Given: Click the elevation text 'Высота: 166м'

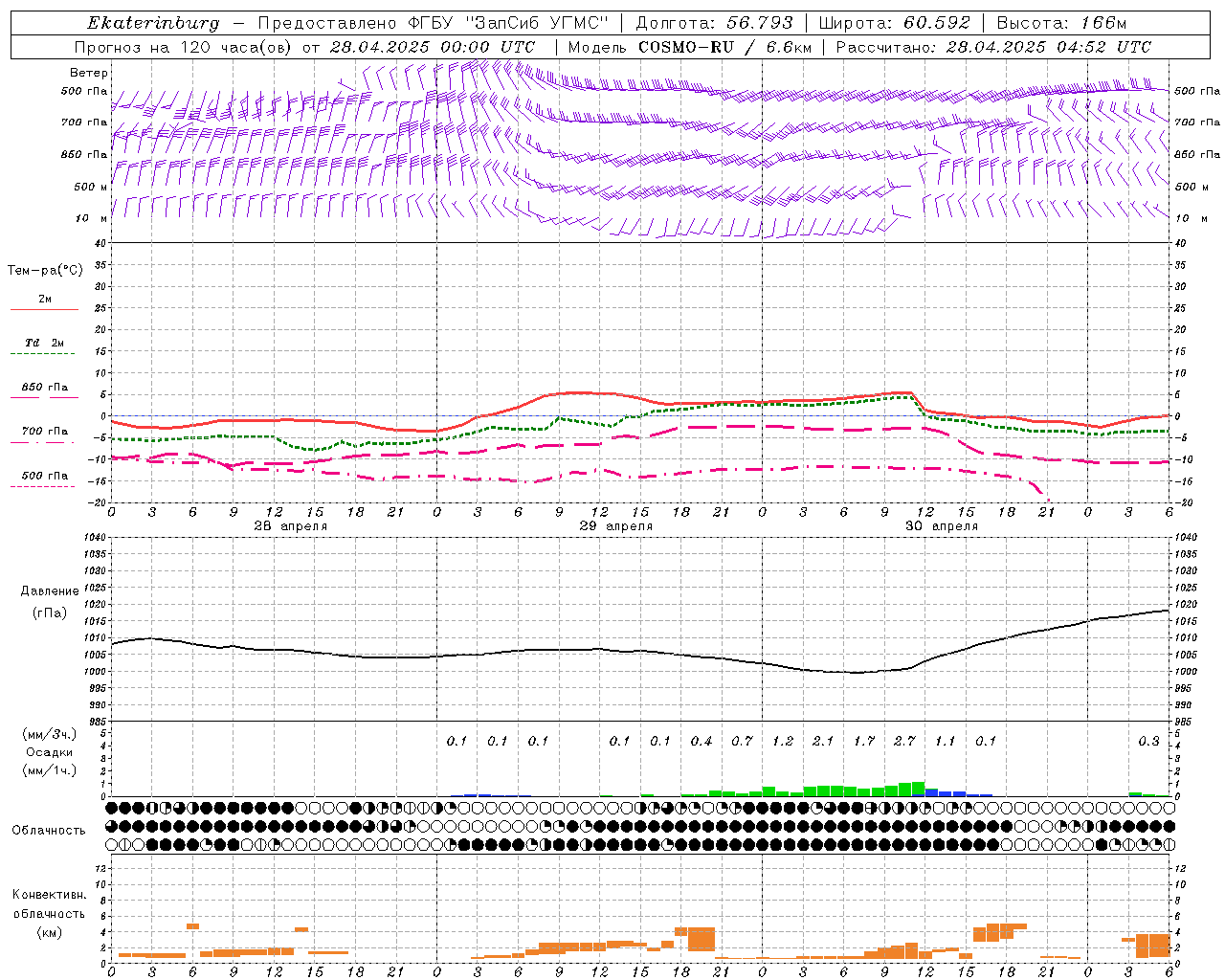Looking at the screenshot, I should [x=1061, y=23].
